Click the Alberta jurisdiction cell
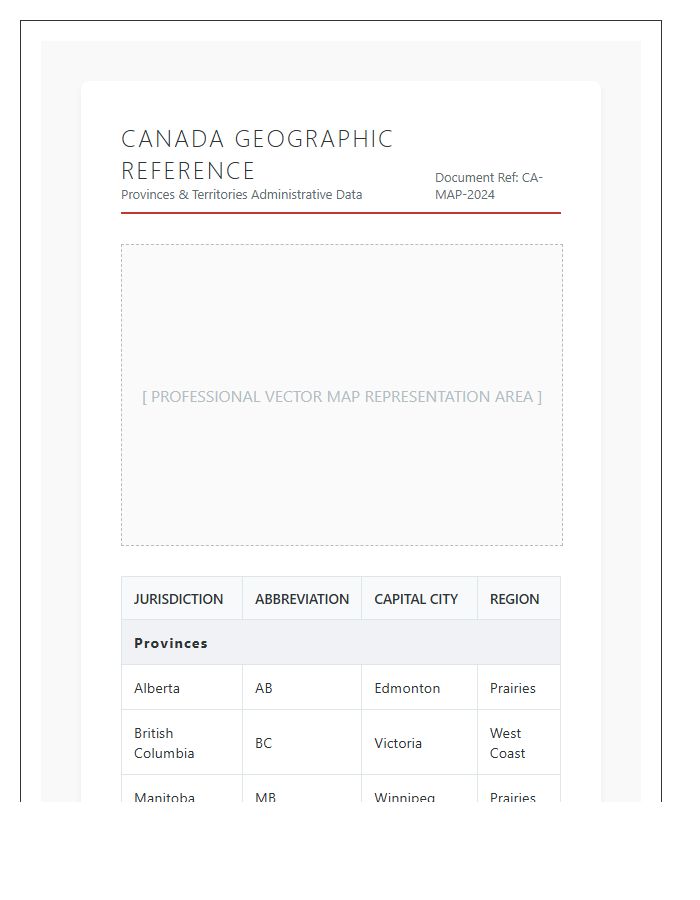 coord(182,688)
